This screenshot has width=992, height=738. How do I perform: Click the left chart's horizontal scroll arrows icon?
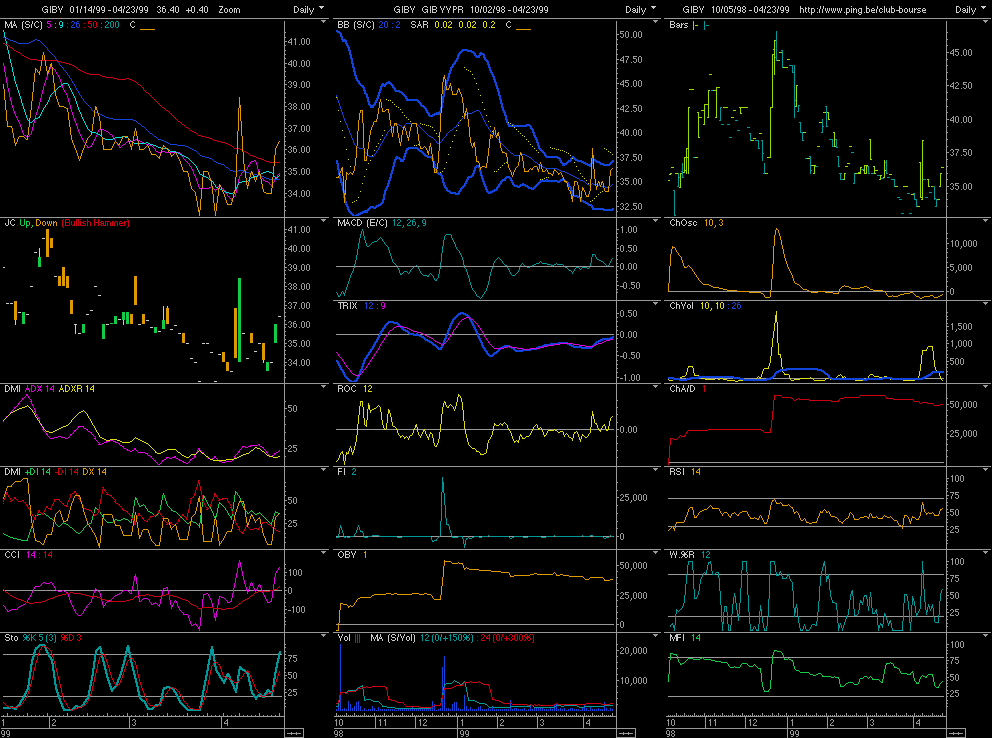coord(294,733)
